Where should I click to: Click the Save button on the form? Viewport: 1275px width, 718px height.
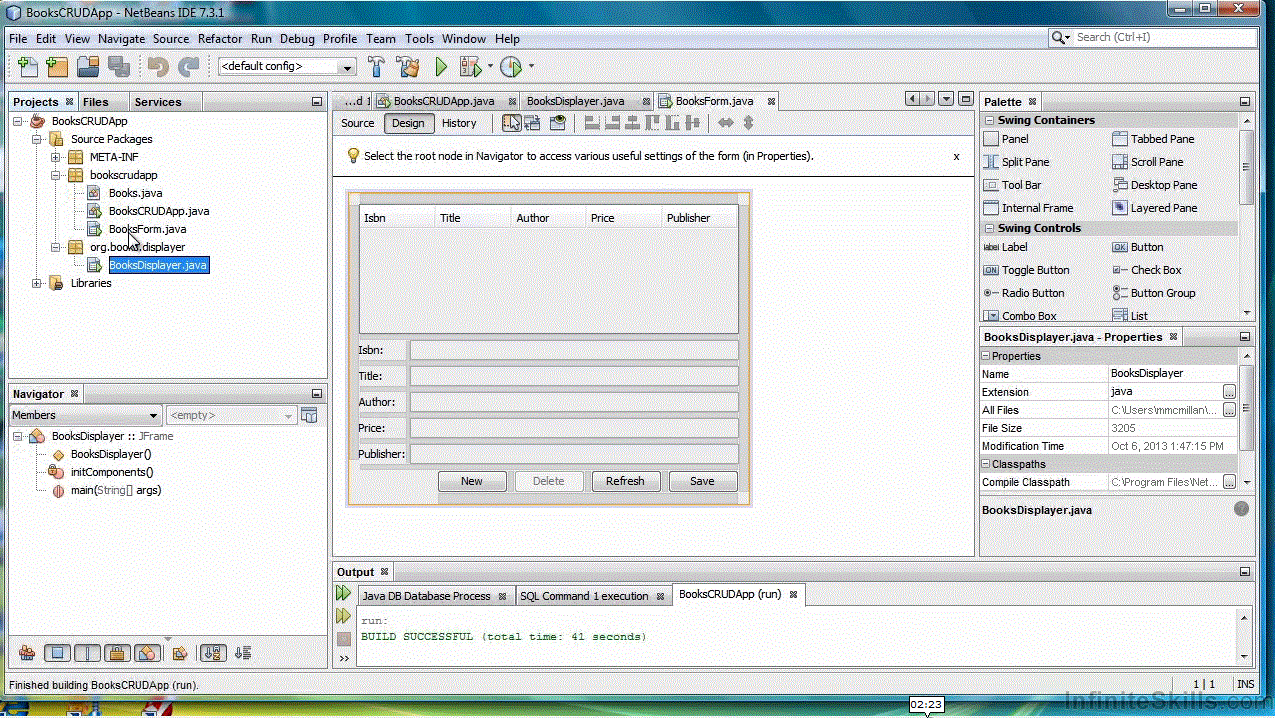coord(703,481)
